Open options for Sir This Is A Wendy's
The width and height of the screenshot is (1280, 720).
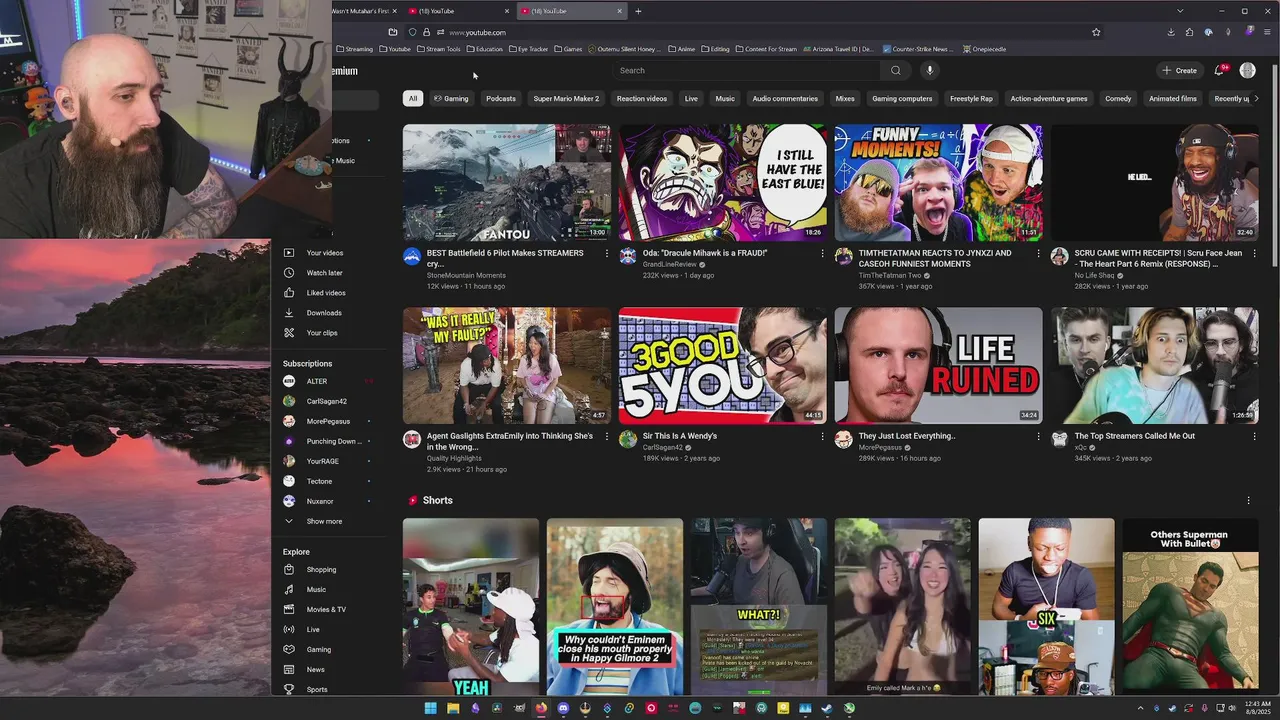pyautogui.click(x=823, y=437)
